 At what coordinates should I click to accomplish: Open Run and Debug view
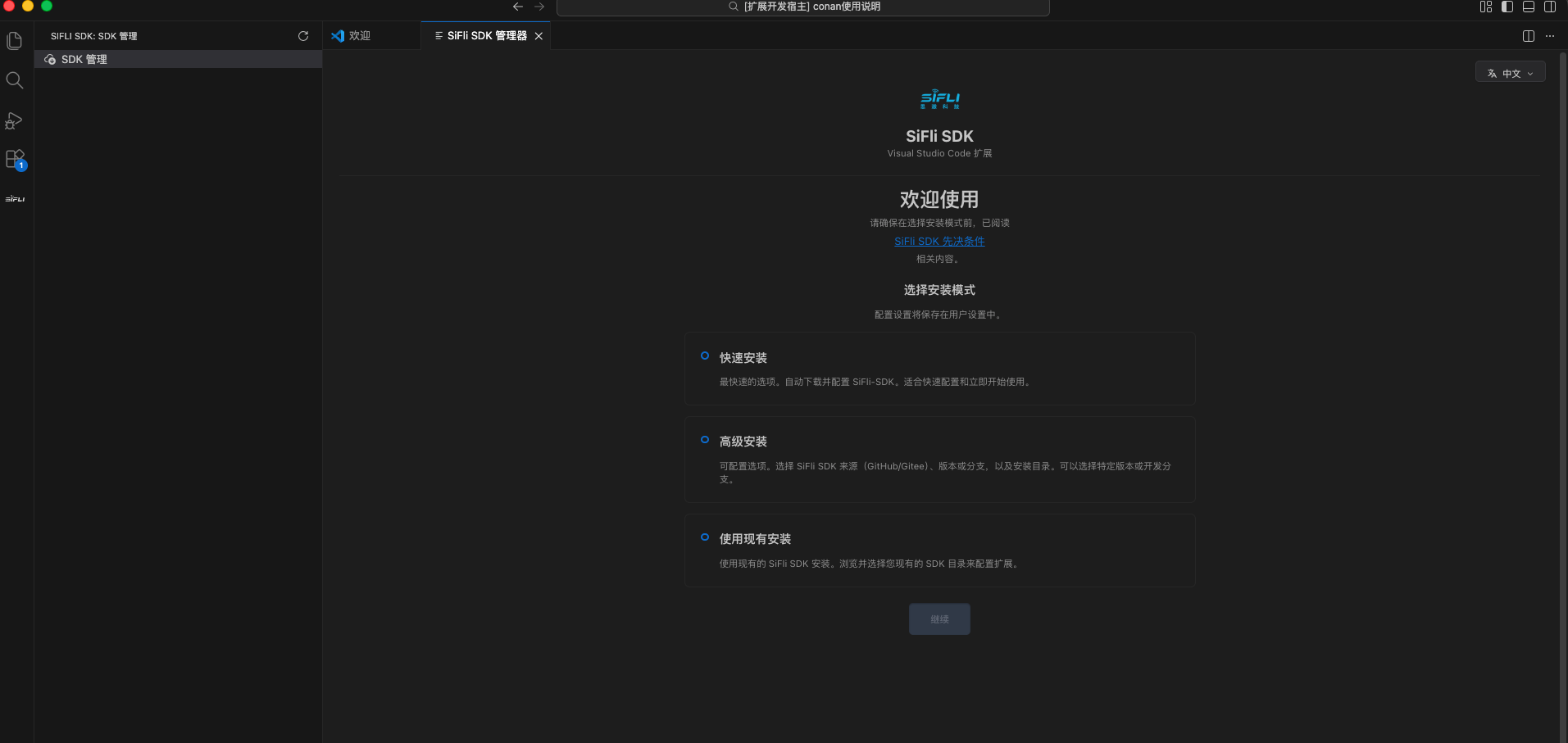[14, 120]
